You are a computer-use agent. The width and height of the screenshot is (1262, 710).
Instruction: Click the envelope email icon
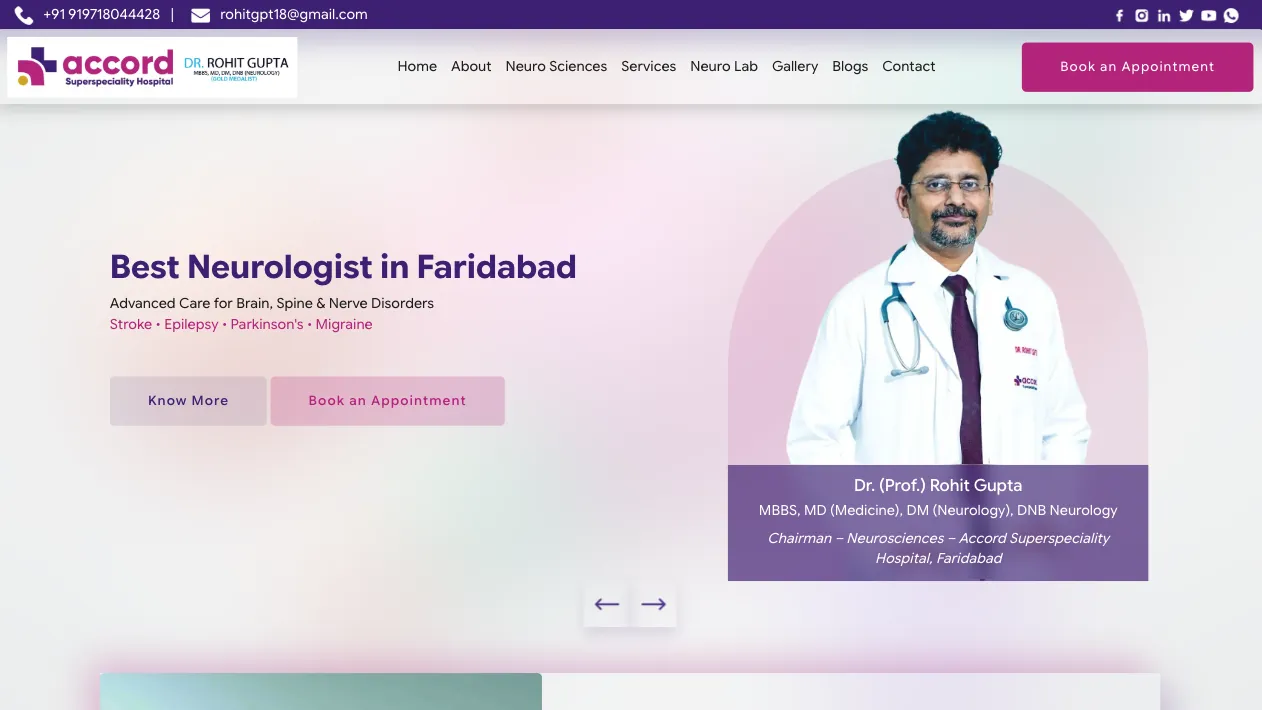(200, 15)
